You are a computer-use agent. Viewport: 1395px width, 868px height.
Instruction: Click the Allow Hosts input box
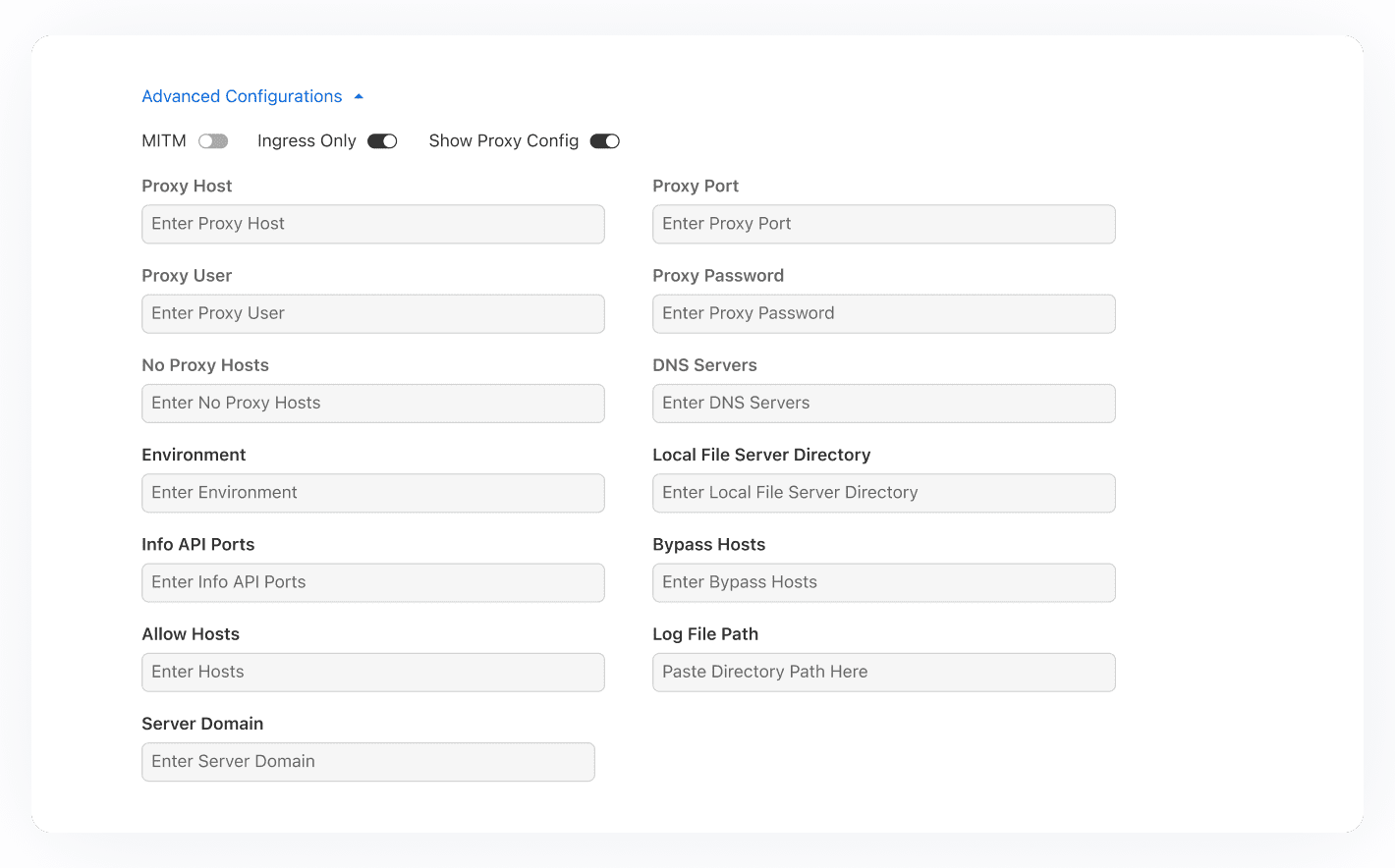coord(372,673)
